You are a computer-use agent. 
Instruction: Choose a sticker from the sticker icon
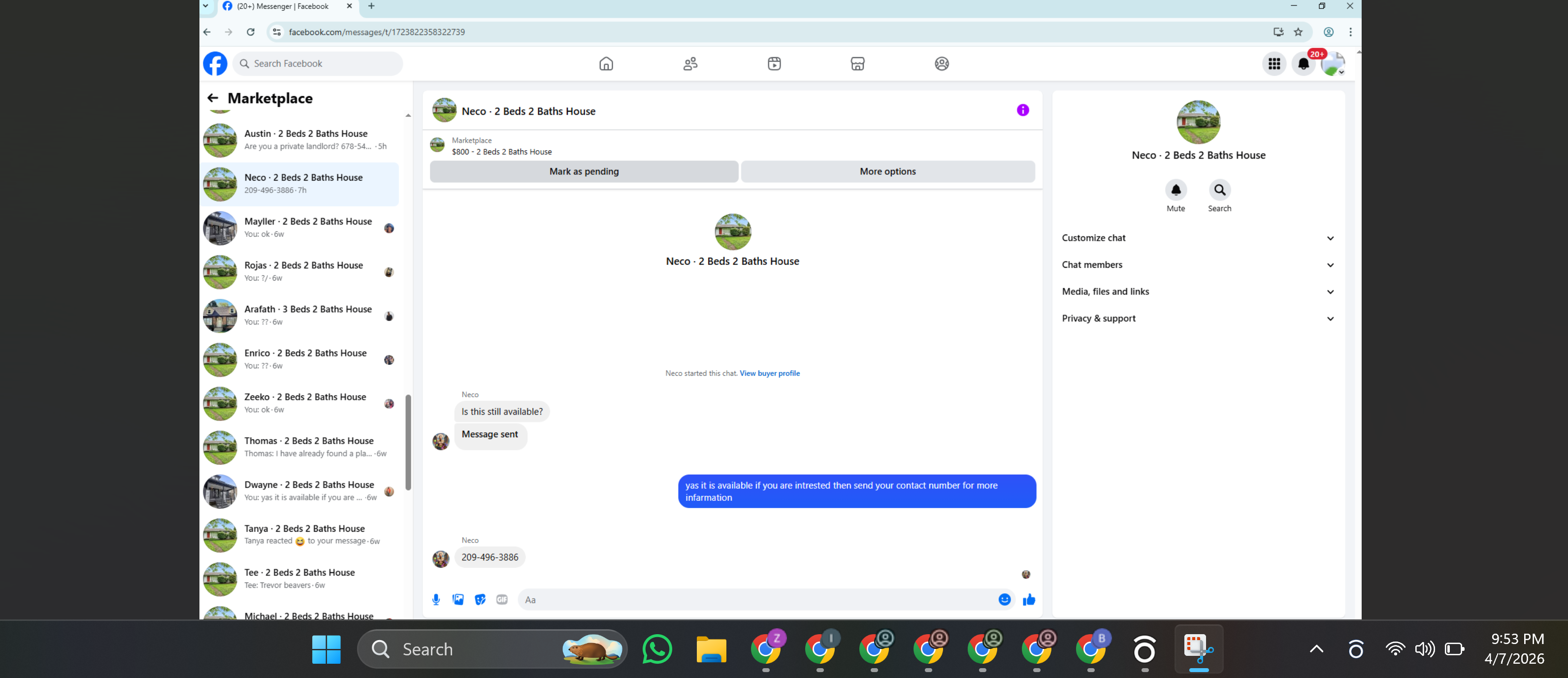pos(480,600)
